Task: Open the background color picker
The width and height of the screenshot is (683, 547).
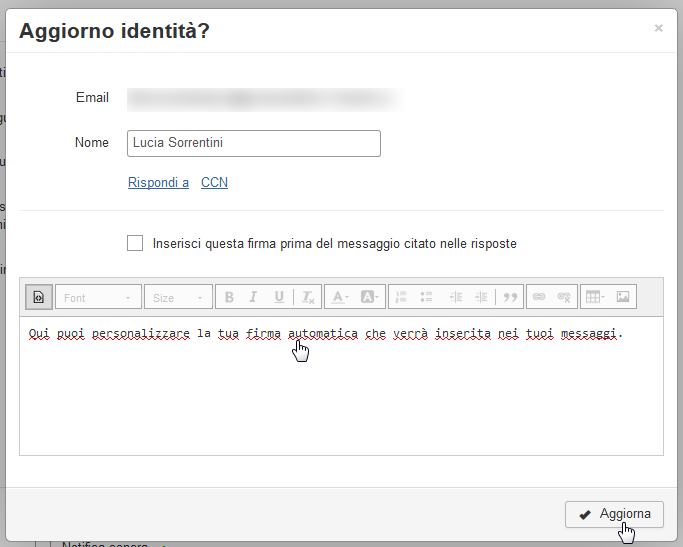Action: [x=370, y=297]
